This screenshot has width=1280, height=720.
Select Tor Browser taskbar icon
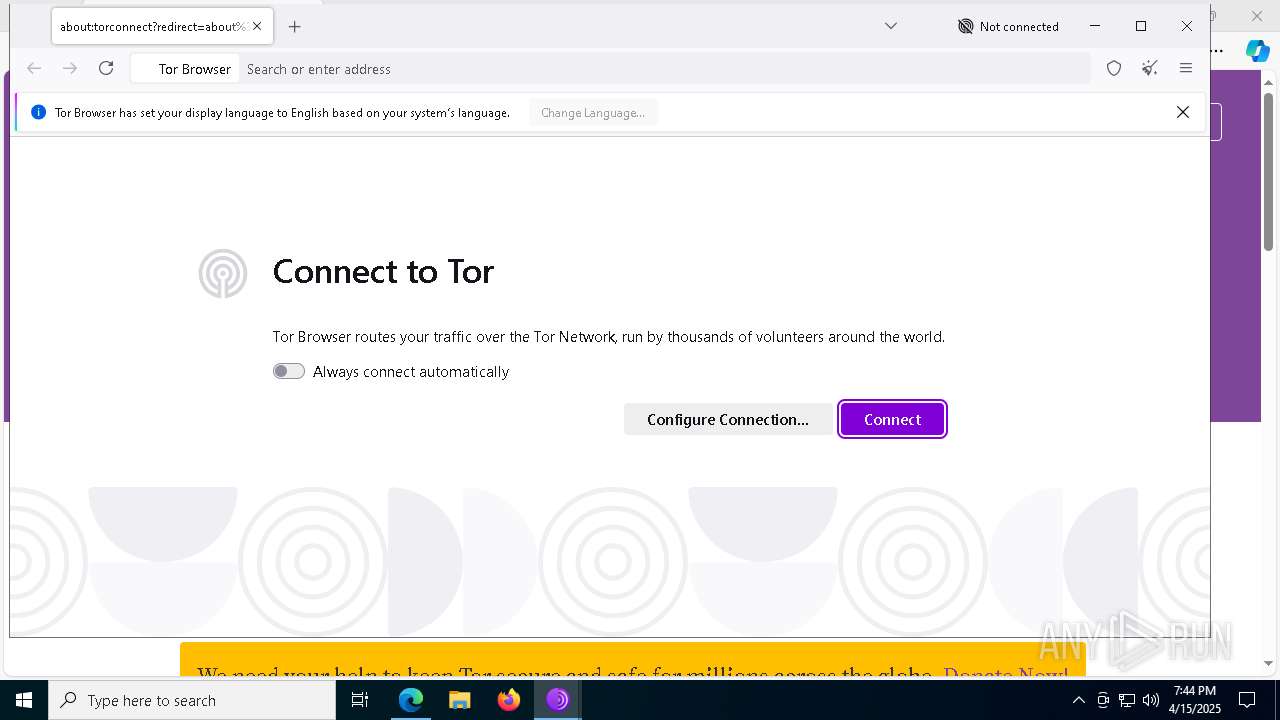[557, 700]
